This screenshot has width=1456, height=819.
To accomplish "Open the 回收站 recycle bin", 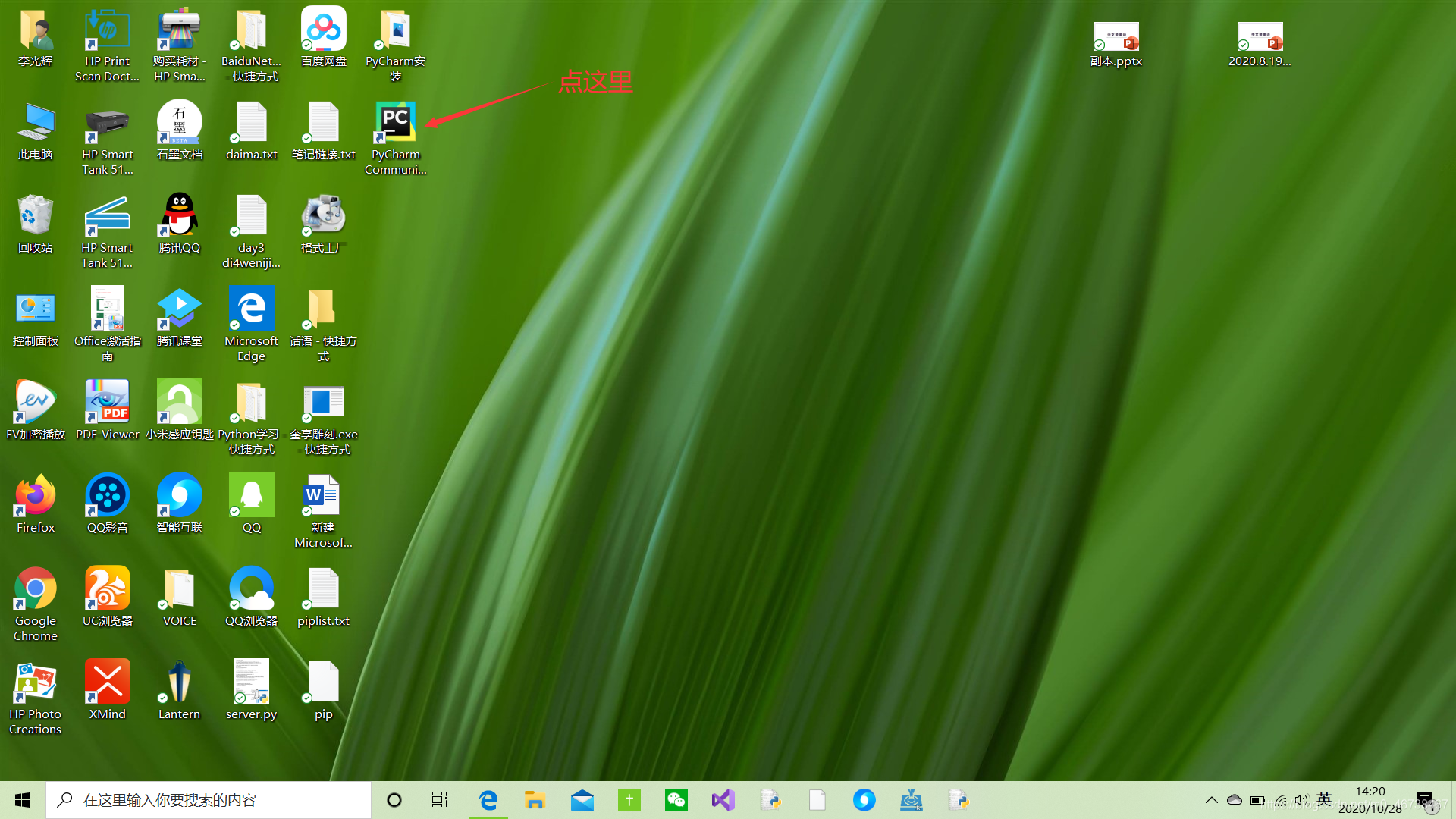I will [35, 224].
